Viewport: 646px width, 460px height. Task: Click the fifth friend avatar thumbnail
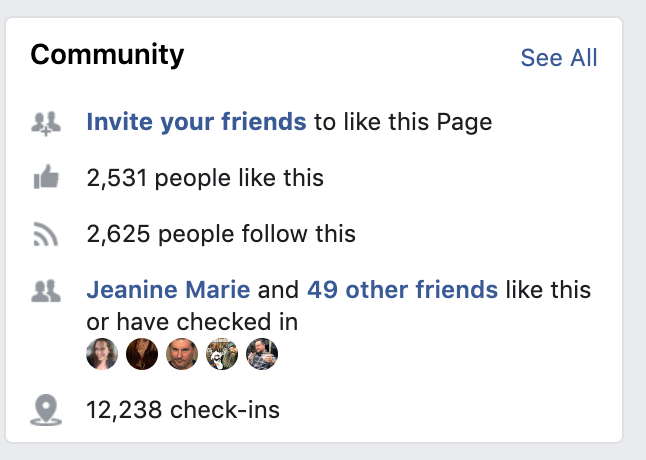coord(262,354)
